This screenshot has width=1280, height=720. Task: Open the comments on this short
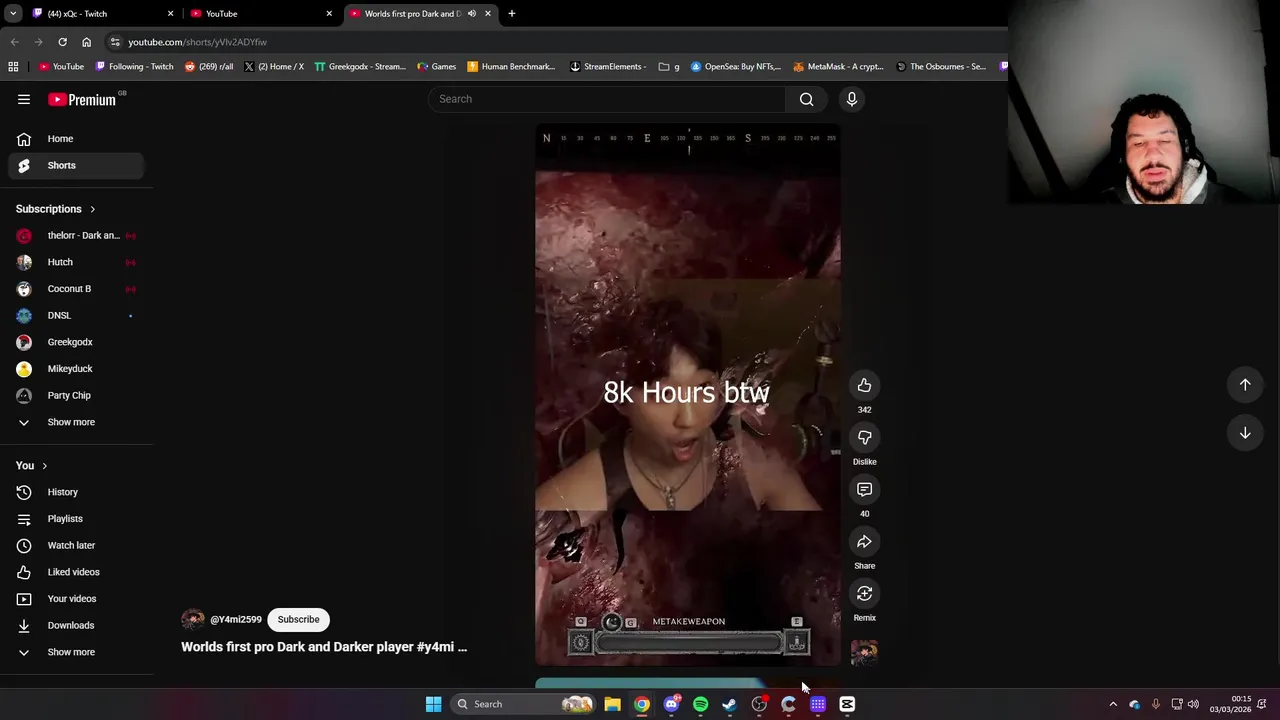(x=864, y=489)
